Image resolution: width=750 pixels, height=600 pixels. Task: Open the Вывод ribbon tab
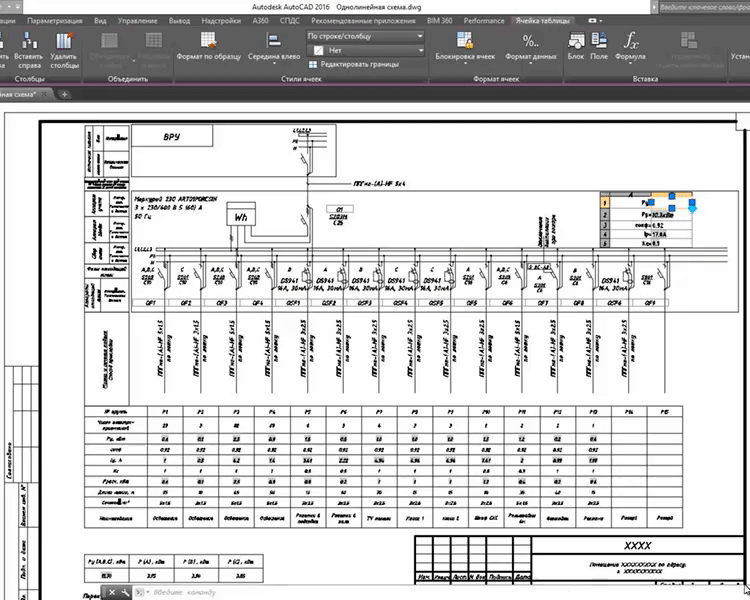click(179, 21)
